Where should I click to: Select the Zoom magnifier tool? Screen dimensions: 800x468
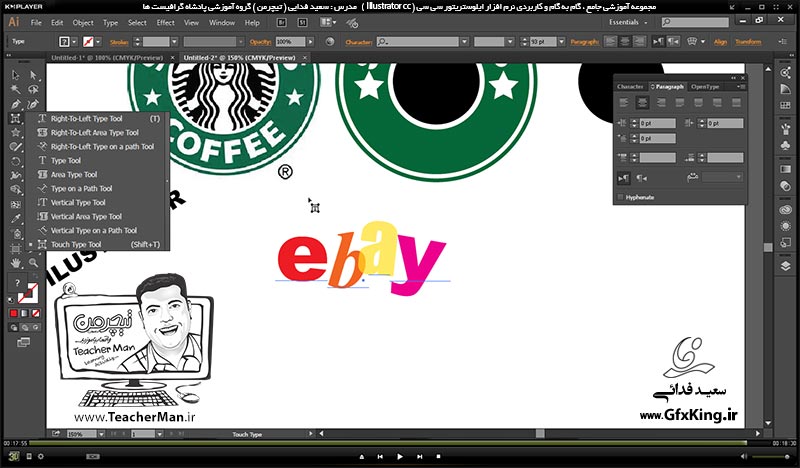click(x=34, y=263)
